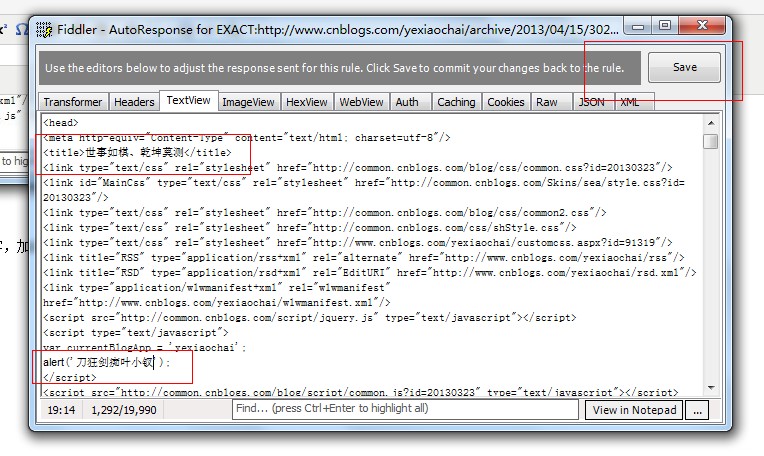This screenshot has height=456, width=764.
Task: Select the TextView tab
Action: click(x=189, y=100)
